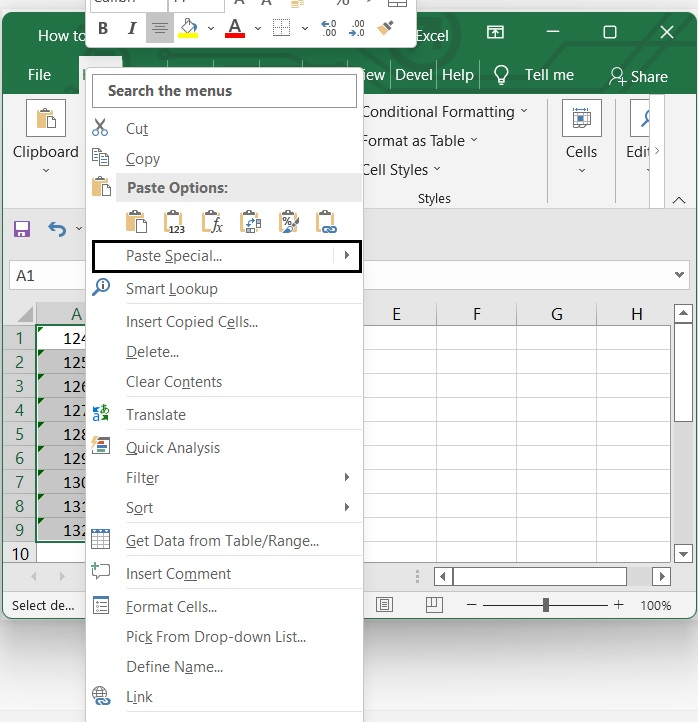The height and width of the screenshot is (722, 700).
Task: Expand the Clipboard group dropdown
Action: tap(46, 170)
